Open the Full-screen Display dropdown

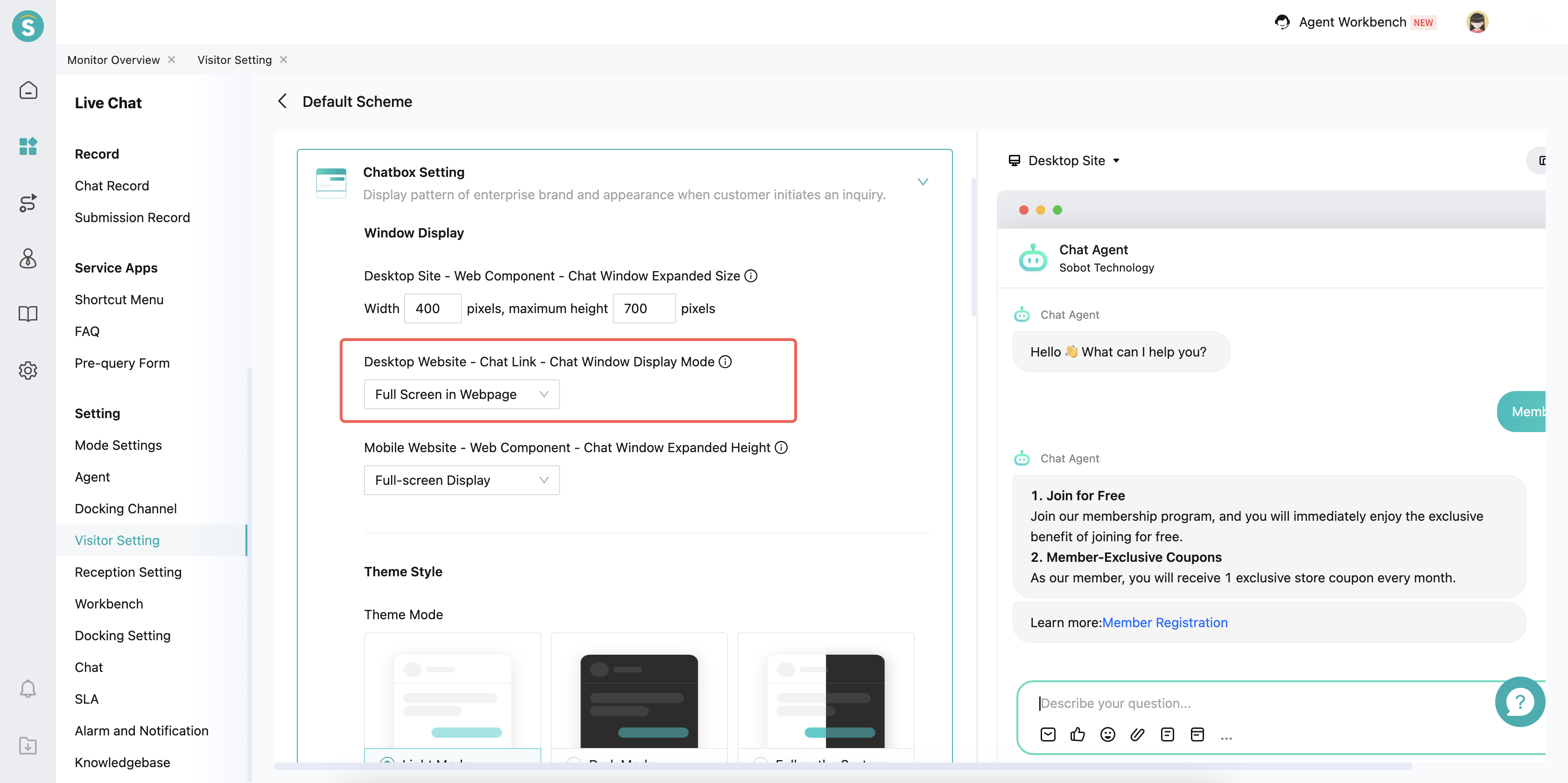(x=462, y=481)
